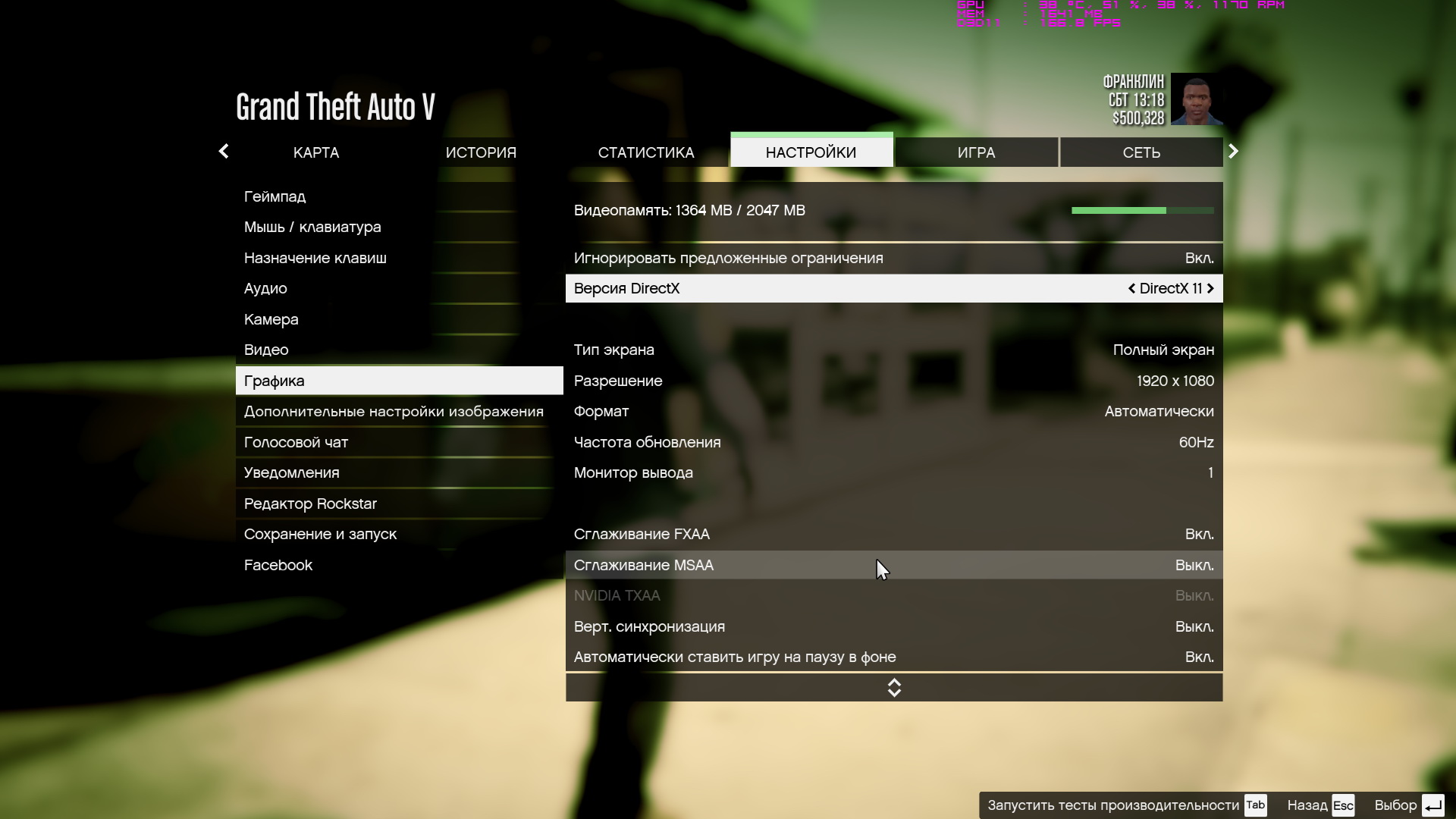The height and width of the screenshot is (819, 1456).
Task: Open the СТАТИСТИКА tab
Action: click(646, 152)
